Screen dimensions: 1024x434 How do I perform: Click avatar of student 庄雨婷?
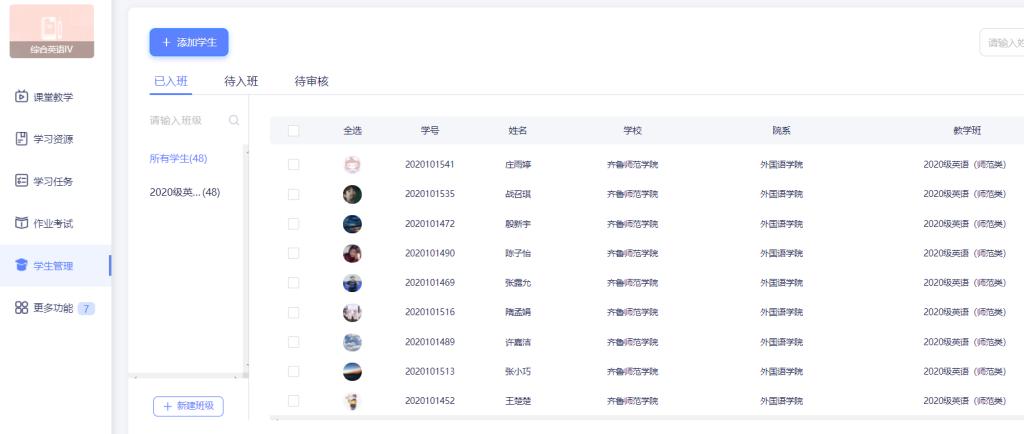pos(352,164)
